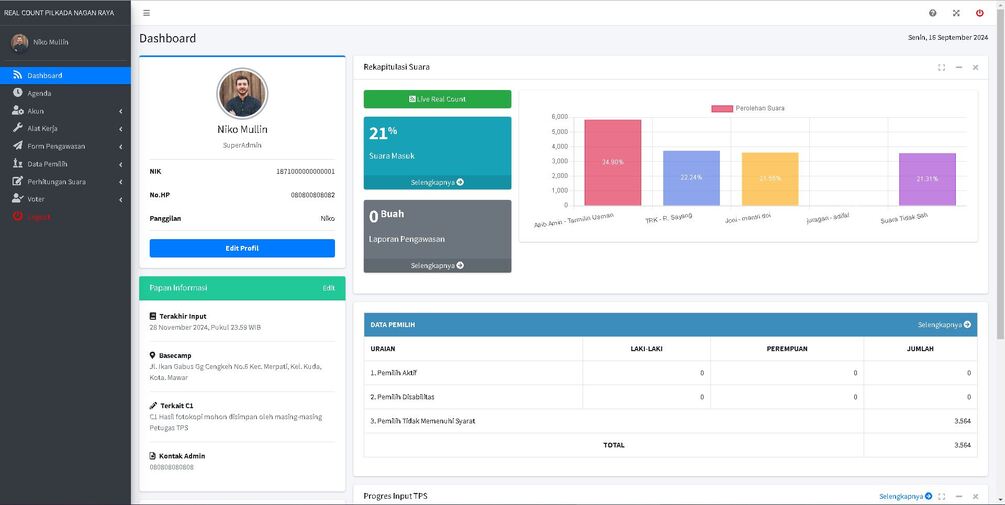The width and height of the screenshot is (1005, 505).
Task: Open Selengkapnya link in Progres Input TPS header
Action: 905,496
